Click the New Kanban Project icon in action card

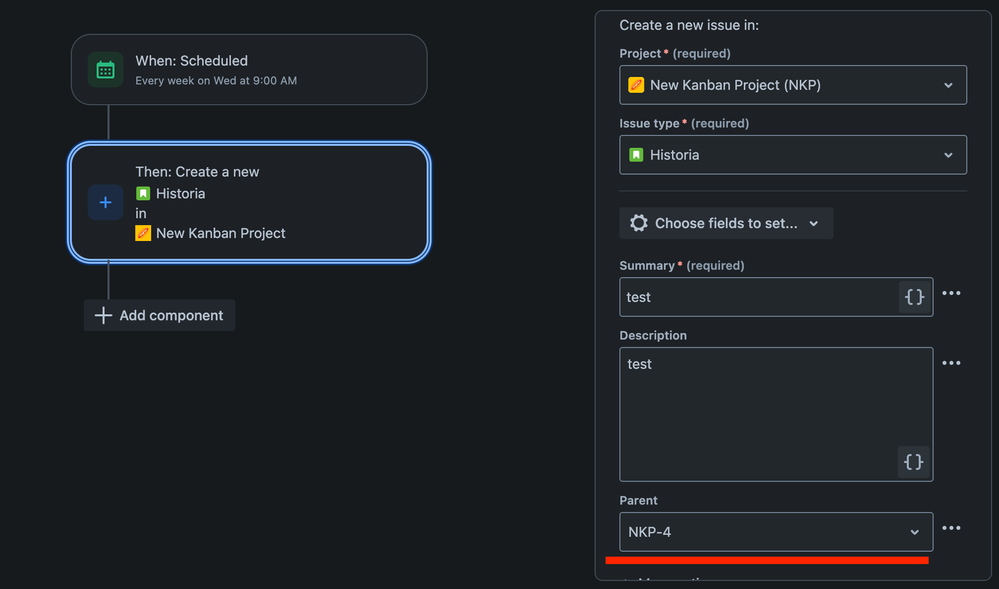[143, 233]
